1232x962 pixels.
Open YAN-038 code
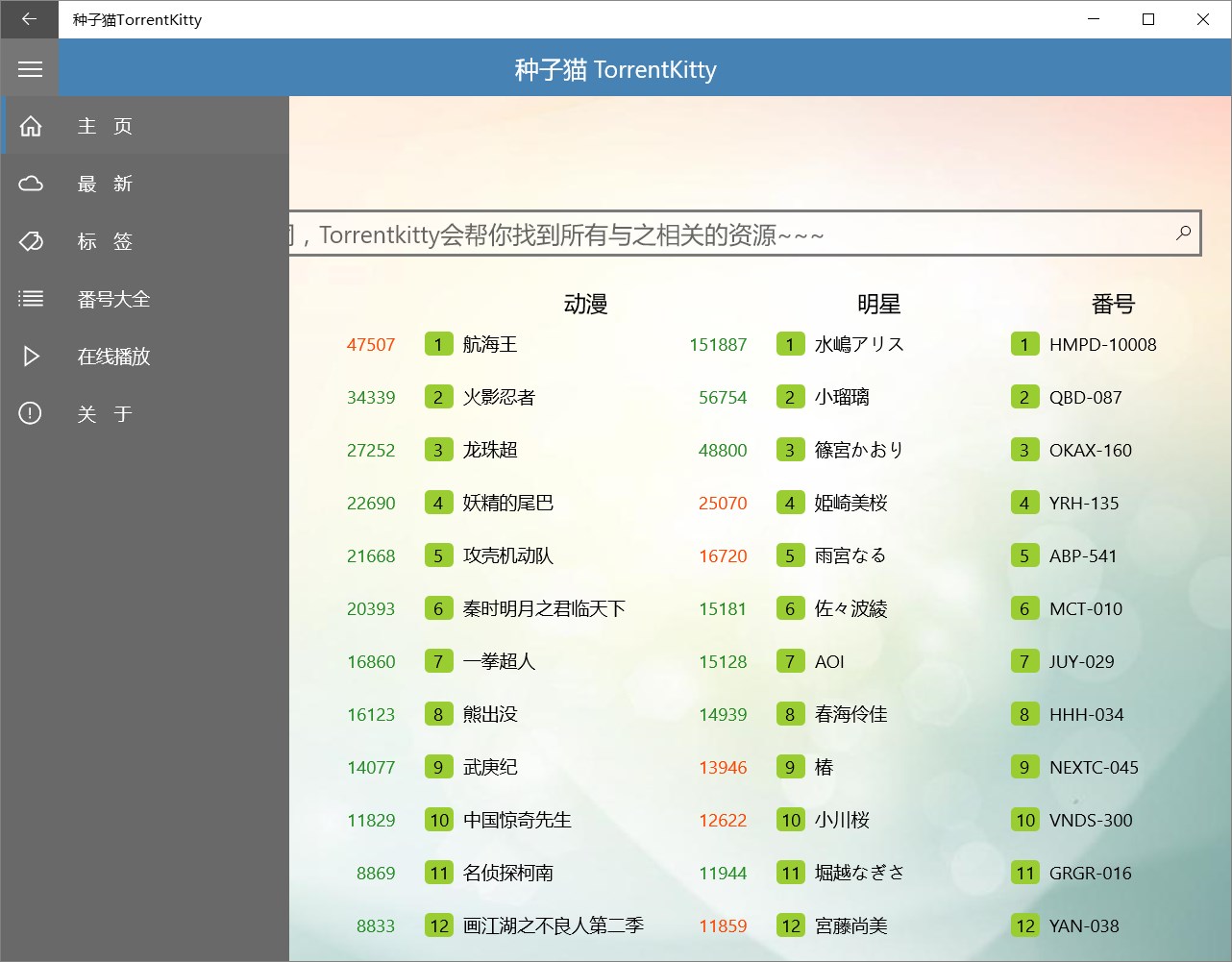tap(1084, 926)
